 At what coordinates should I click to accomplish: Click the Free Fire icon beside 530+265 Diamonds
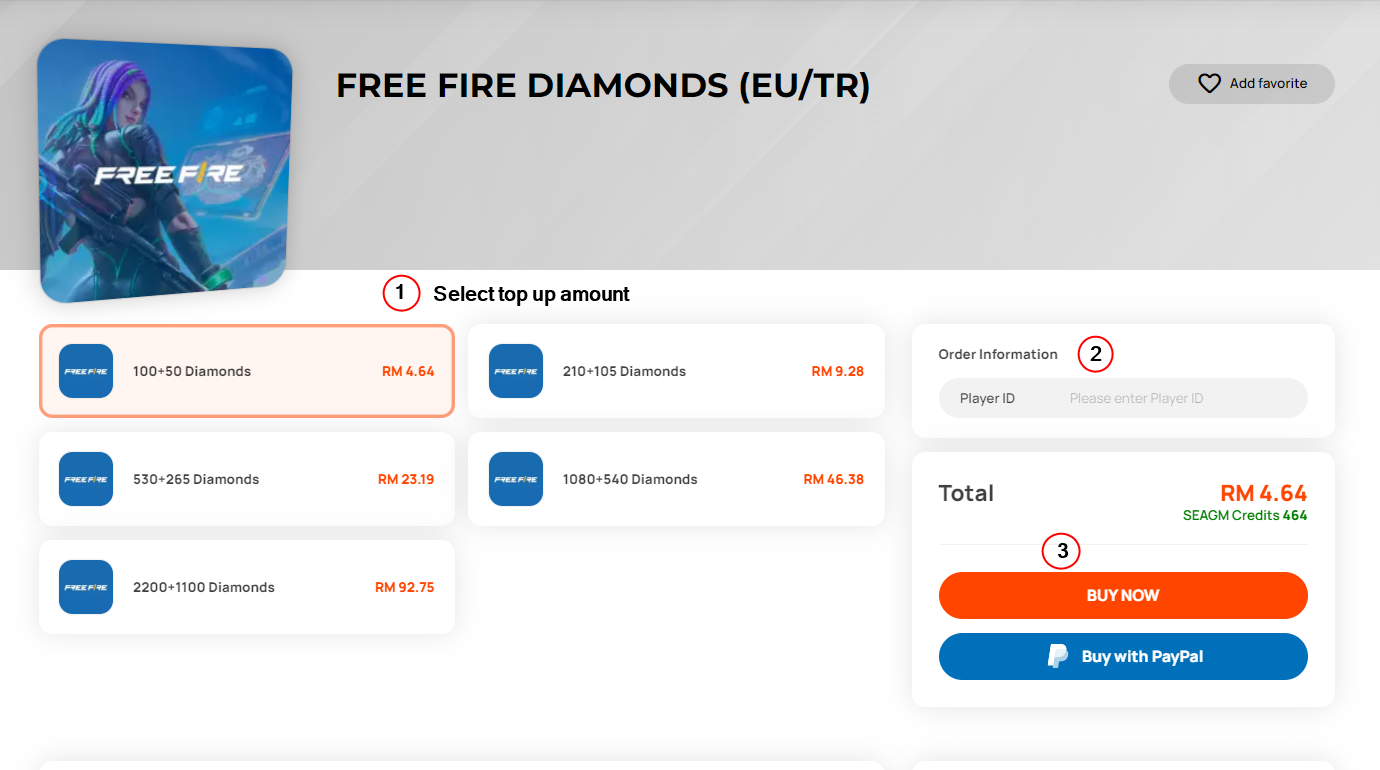pyautogui.click(x=86, y=479)
